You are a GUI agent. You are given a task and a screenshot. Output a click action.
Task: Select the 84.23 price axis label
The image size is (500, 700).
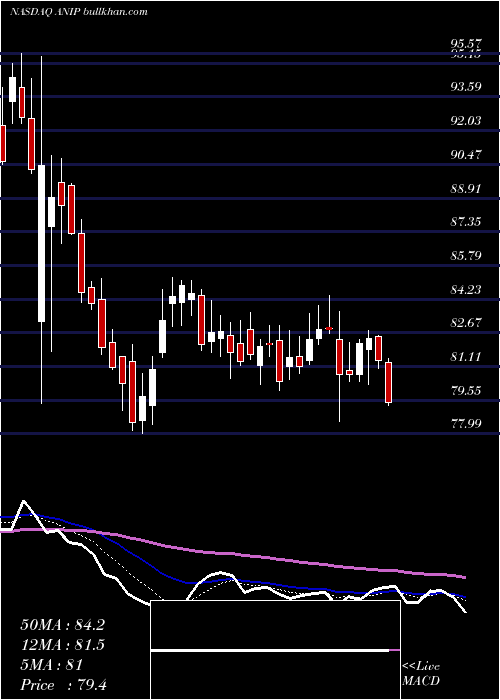click(466, 290)
